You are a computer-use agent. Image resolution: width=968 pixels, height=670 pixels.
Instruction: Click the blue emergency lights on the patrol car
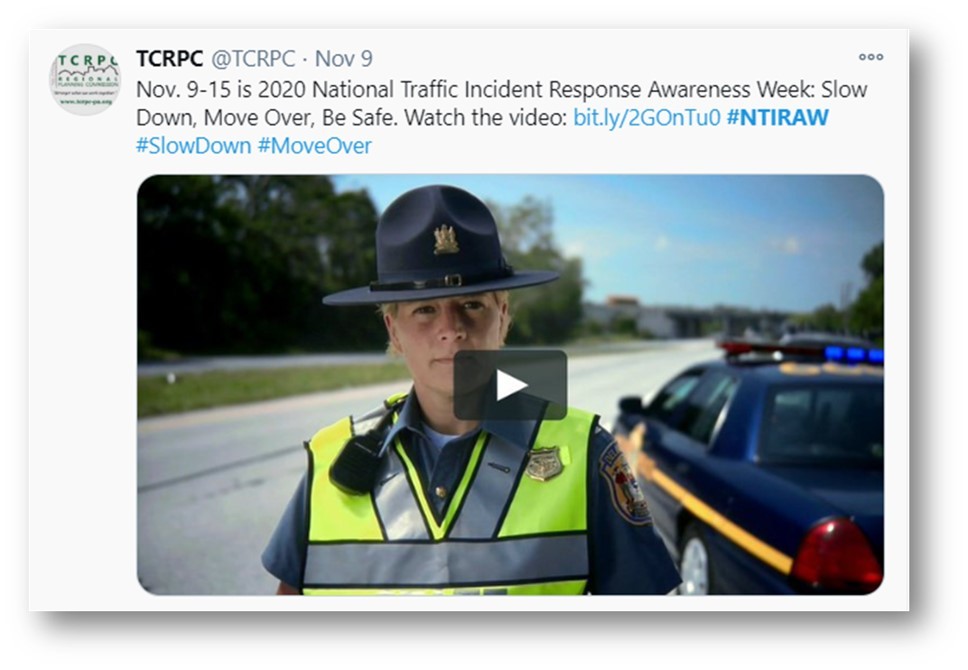[854, 354]
